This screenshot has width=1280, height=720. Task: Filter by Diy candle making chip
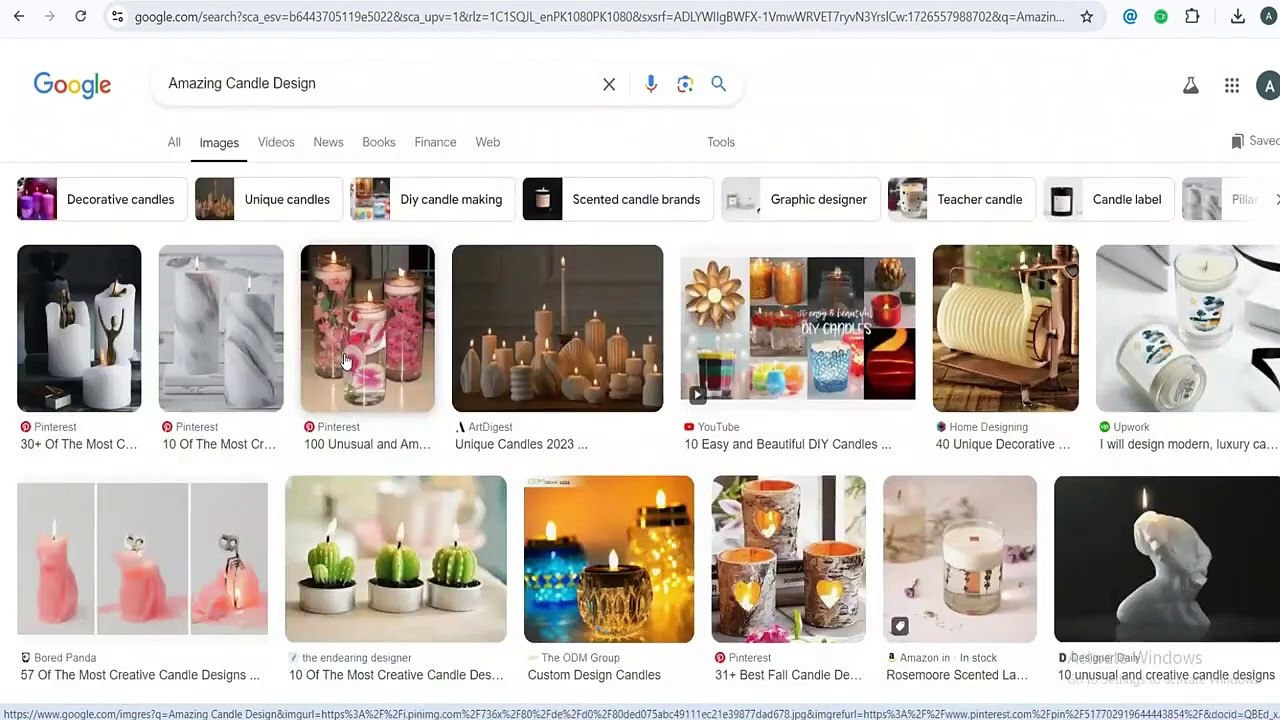click(431, 199)
